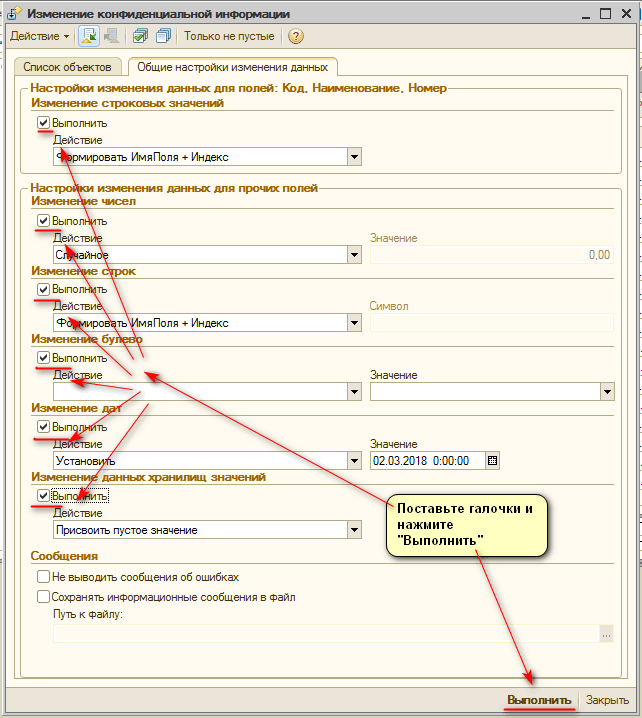Viewport: 642px width, 718px height.
Task: Click the uncheck-all boxes toolbar icon
Action: tap(163, 36)
